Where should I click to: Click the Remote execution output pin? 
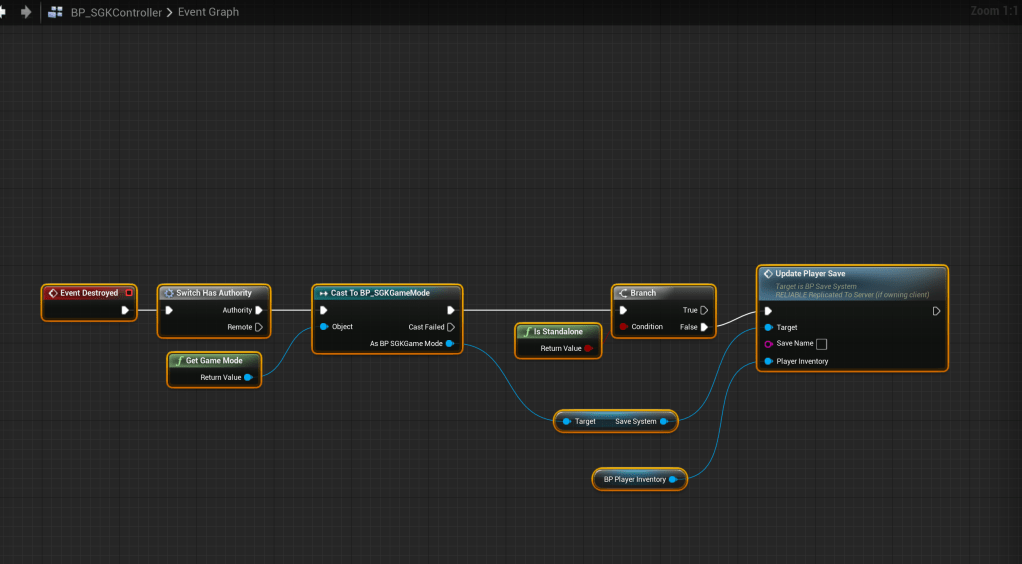(259, 327)
